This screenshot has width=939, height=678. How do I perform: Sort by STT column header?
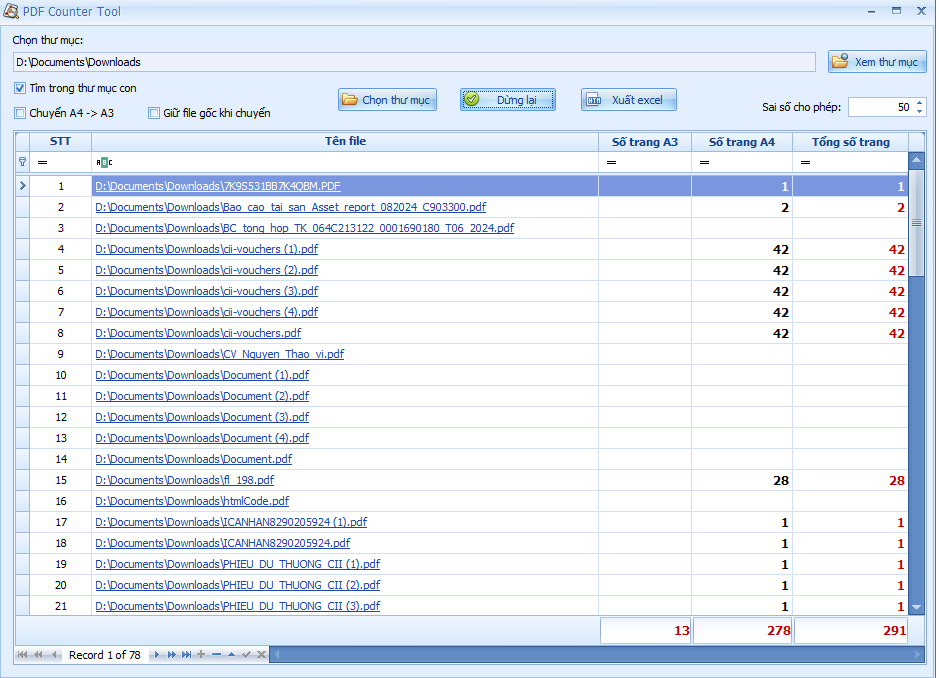60,141
